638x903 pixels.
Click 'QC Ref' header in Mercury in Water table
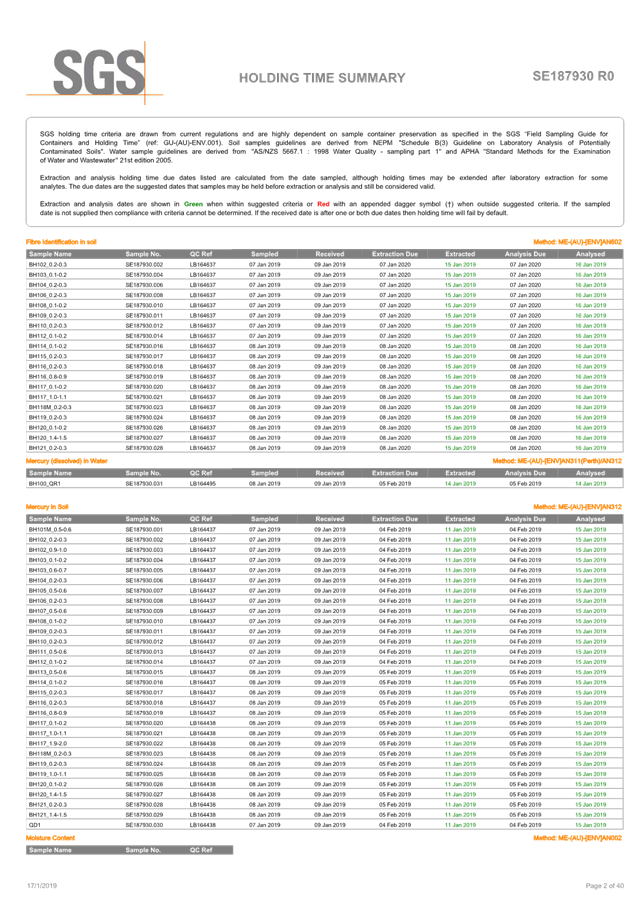click(201, 473)
